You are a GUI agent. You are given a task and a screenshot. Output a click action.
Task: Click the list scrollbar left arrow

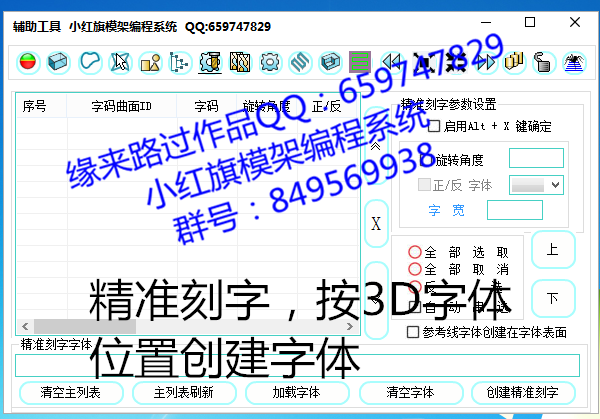[25, 326]
